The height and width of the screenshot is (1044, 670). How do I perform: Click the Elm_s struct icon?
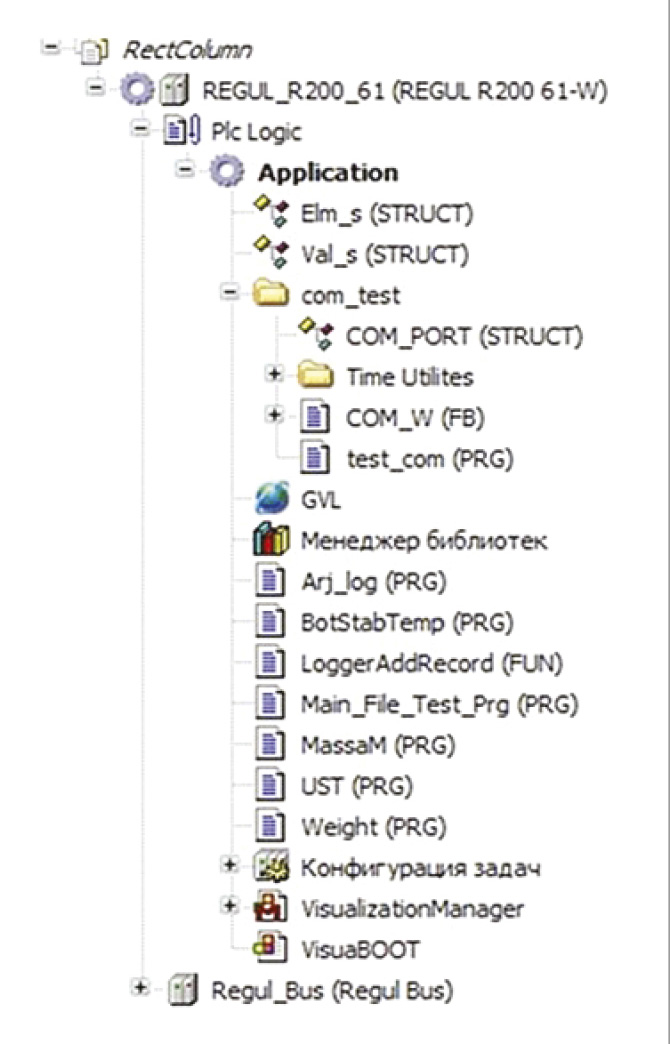(272, 212)
